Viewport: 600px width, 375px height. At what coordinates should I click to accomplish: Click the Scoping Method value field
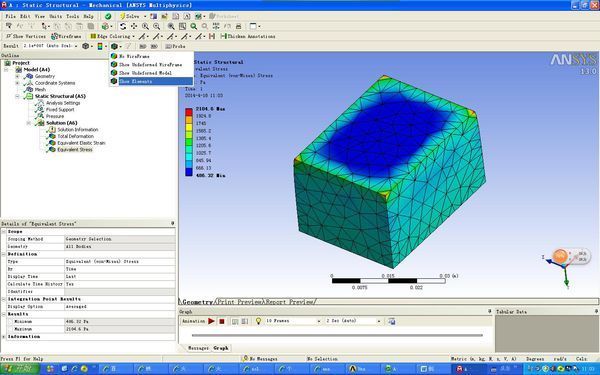[119, 239]
